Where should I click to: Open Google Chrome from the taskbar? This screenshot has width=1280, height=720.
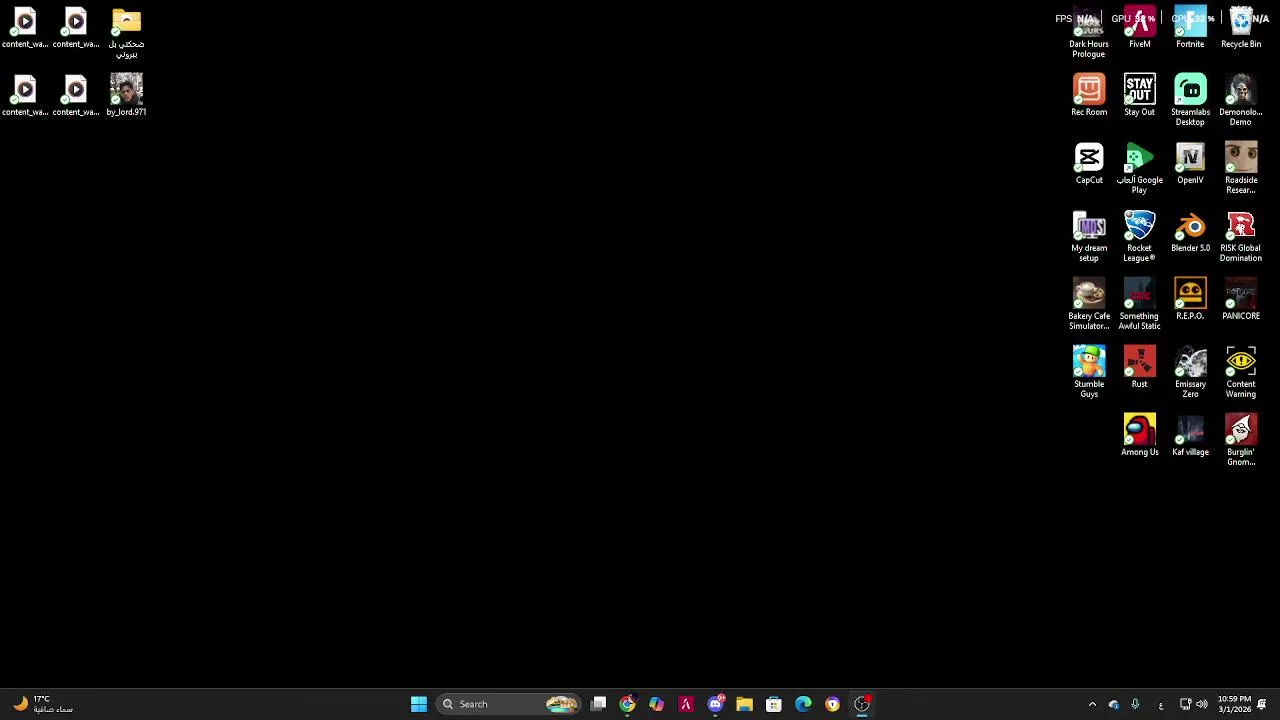pyautogui.click(x=627, y=704)
